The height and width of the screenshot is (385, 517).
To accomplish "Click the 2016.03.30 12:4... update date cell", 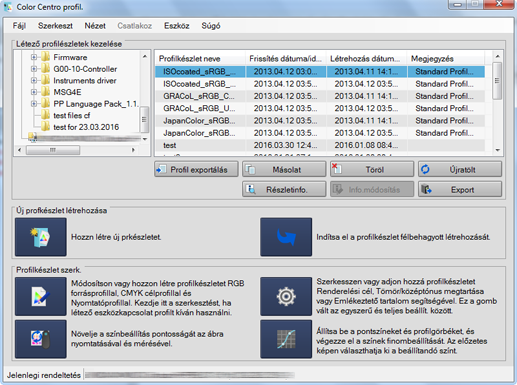I will (x=285, y=145).
